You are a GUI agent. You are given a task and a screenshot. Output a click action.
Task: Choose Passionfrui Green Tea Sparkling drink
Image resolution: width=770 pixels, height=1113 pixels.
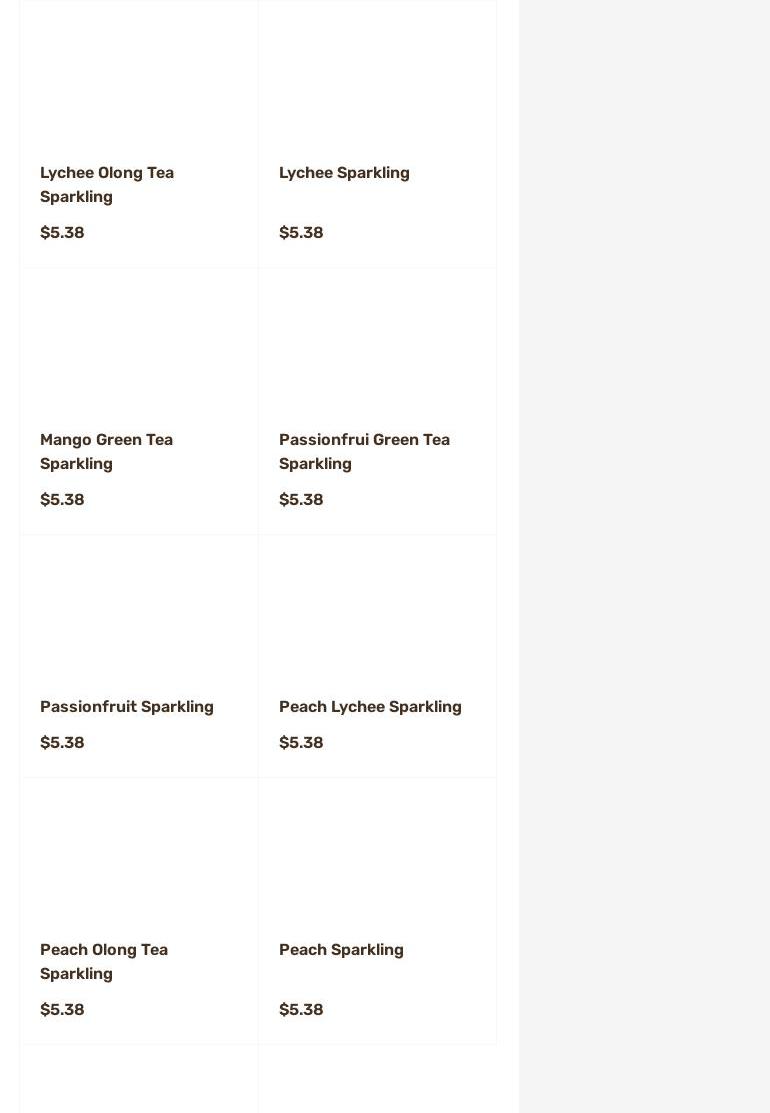pyautogui.click(x=364, y=451)
